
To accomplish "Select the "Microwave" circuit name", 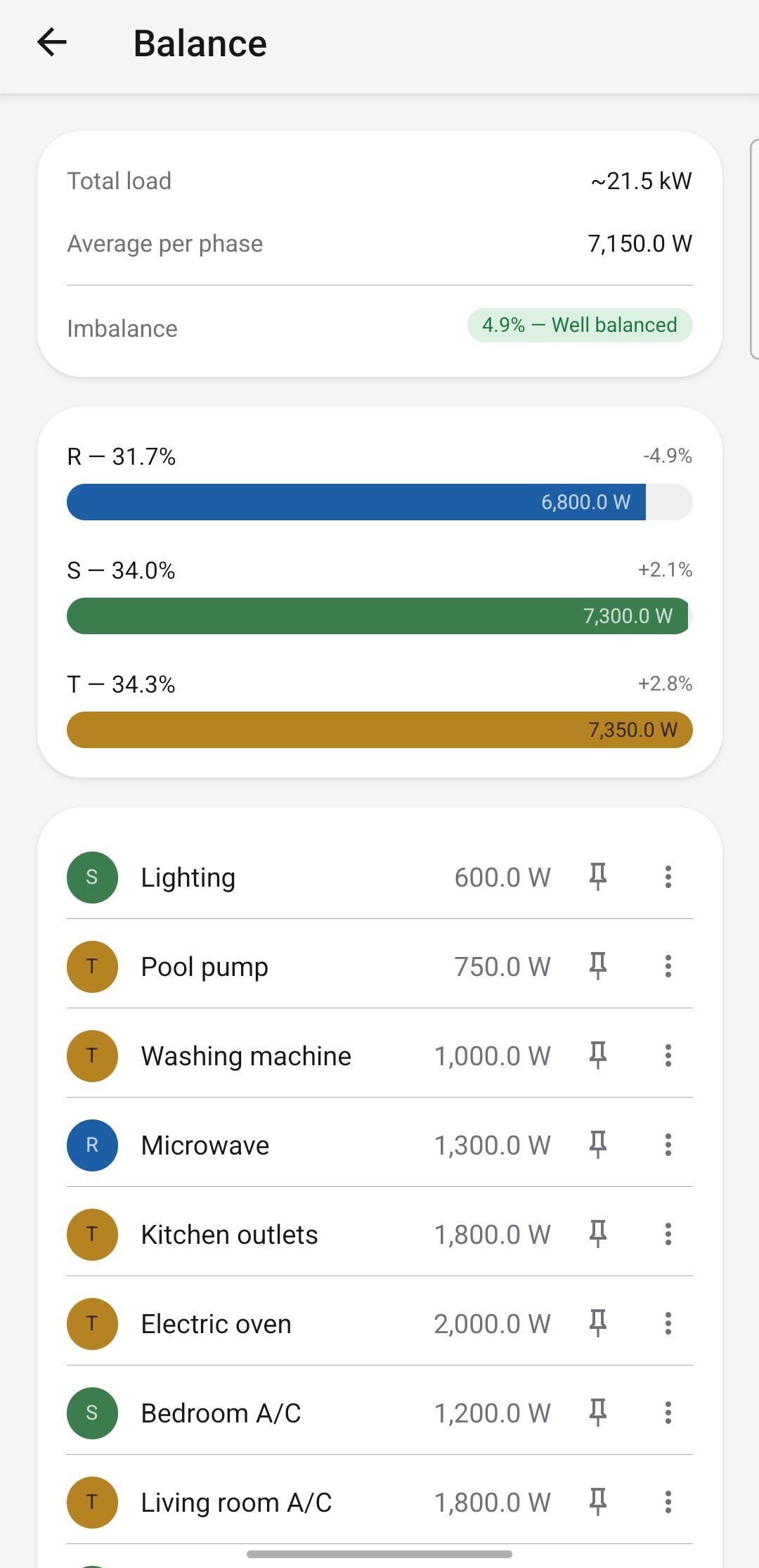I will tap(205, 1145).
